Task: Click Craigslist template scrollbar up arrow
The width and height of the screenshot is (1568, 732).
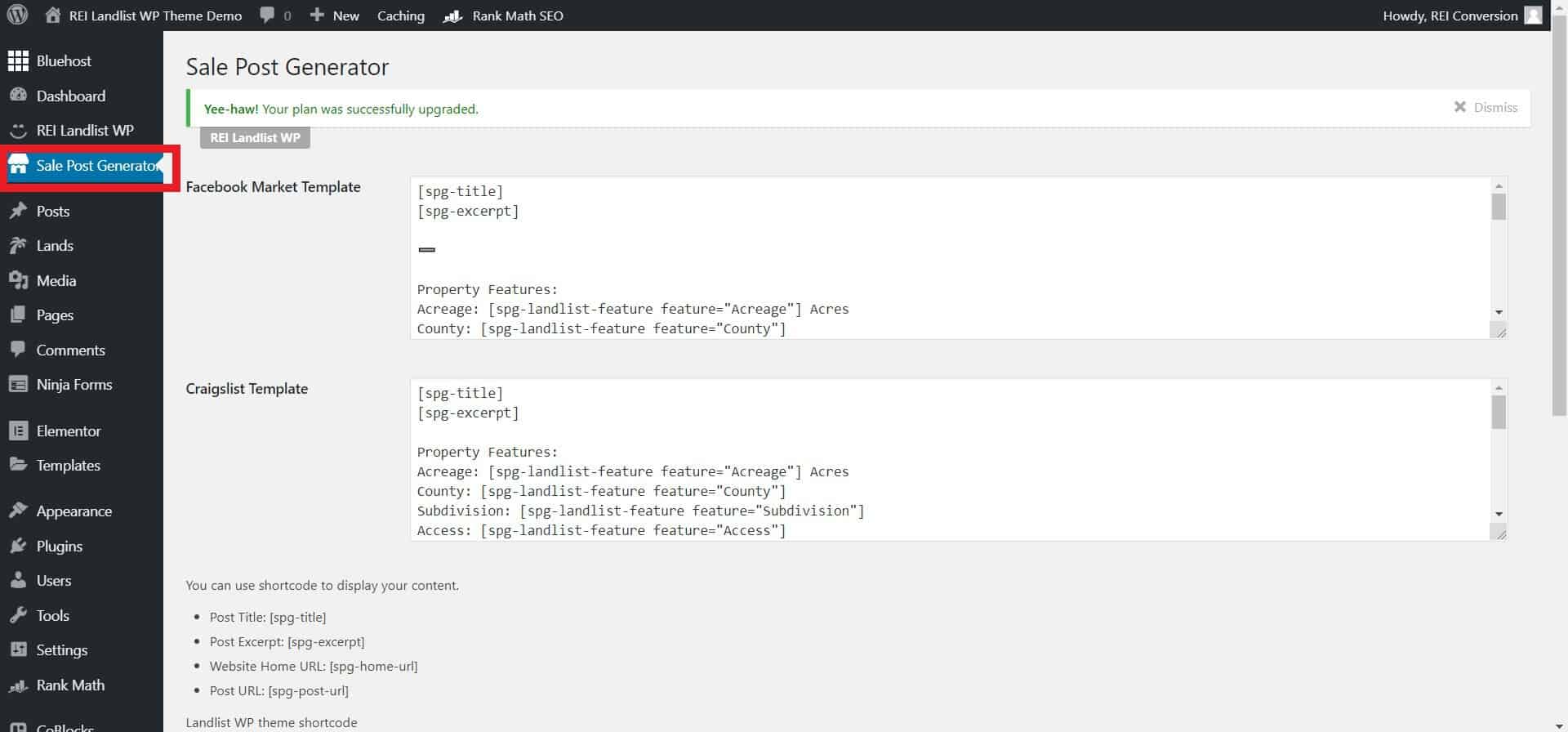Action: click(x=1499, y=387)
